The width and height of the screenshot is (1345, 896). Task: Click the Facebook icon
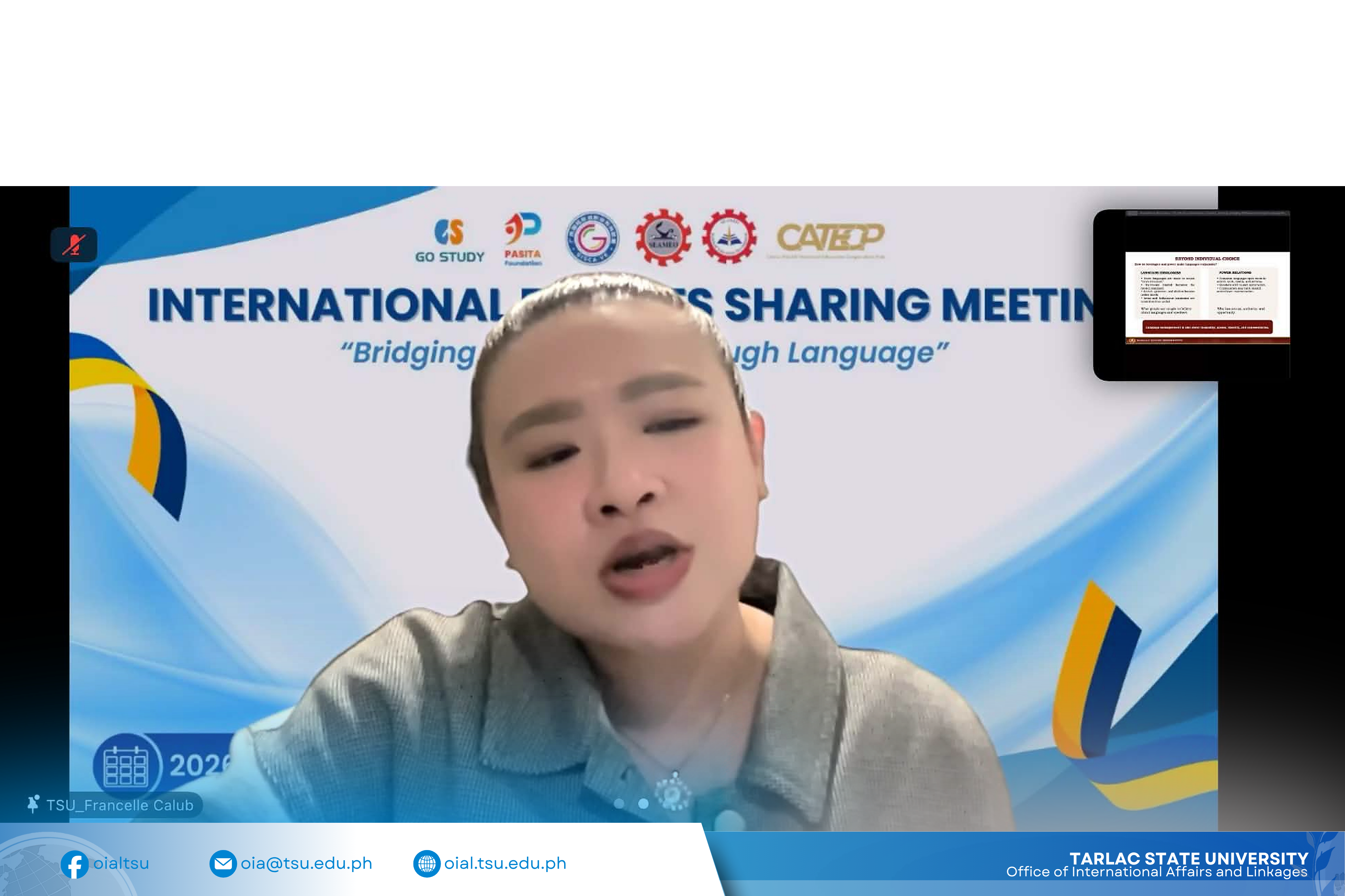click(75, 864)
